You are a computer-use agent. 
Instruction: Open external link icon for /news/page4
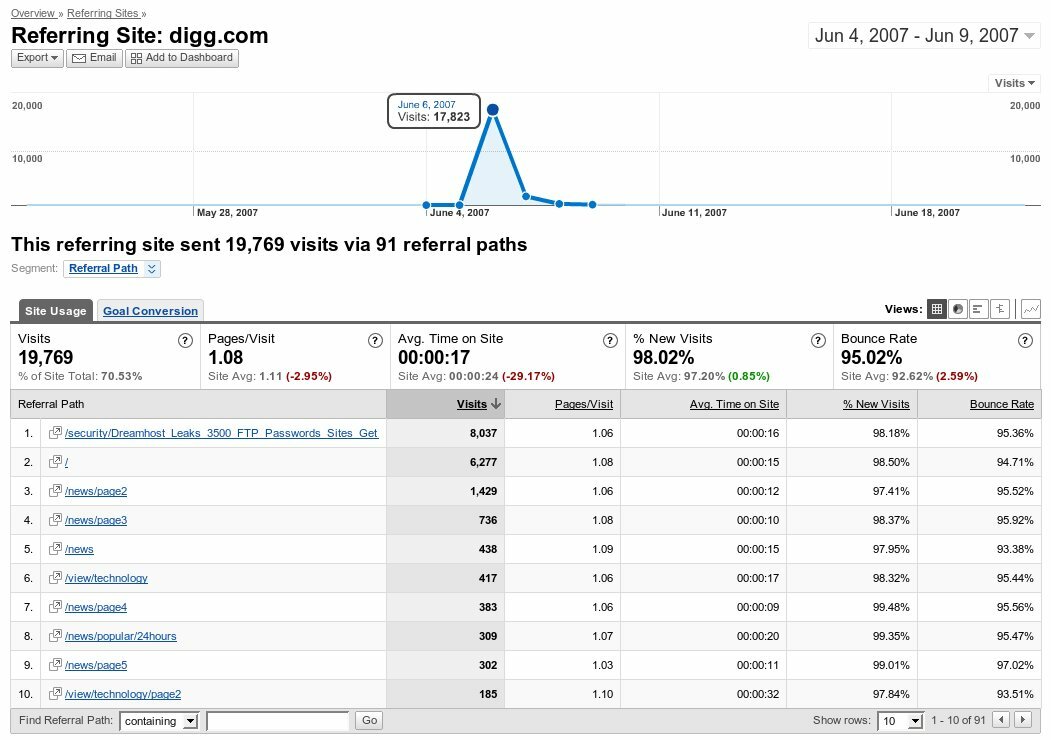click(x=56, y=607)
